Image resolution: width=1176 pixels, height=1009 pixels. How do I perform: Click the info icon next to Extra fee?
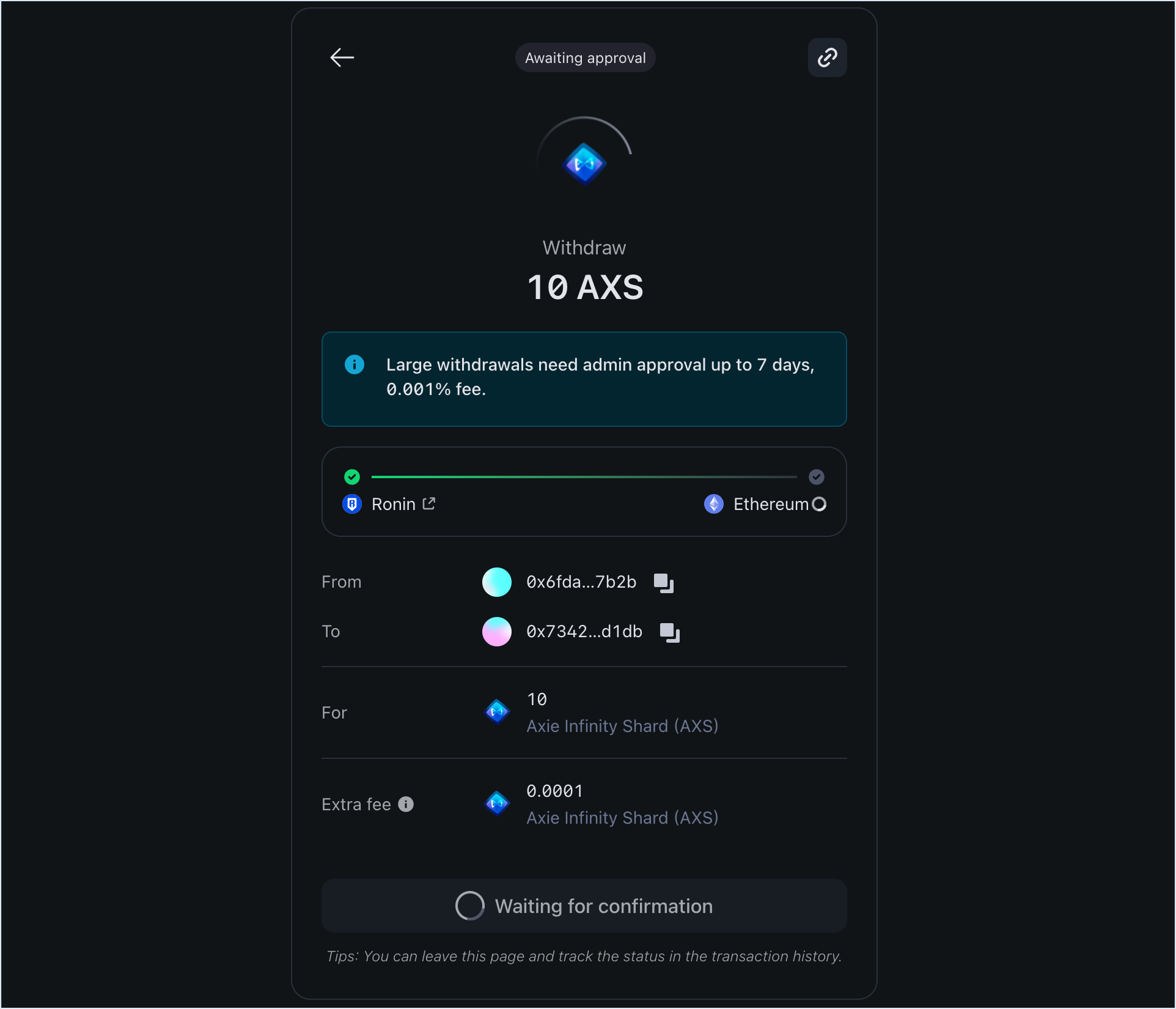click(405, 804)
